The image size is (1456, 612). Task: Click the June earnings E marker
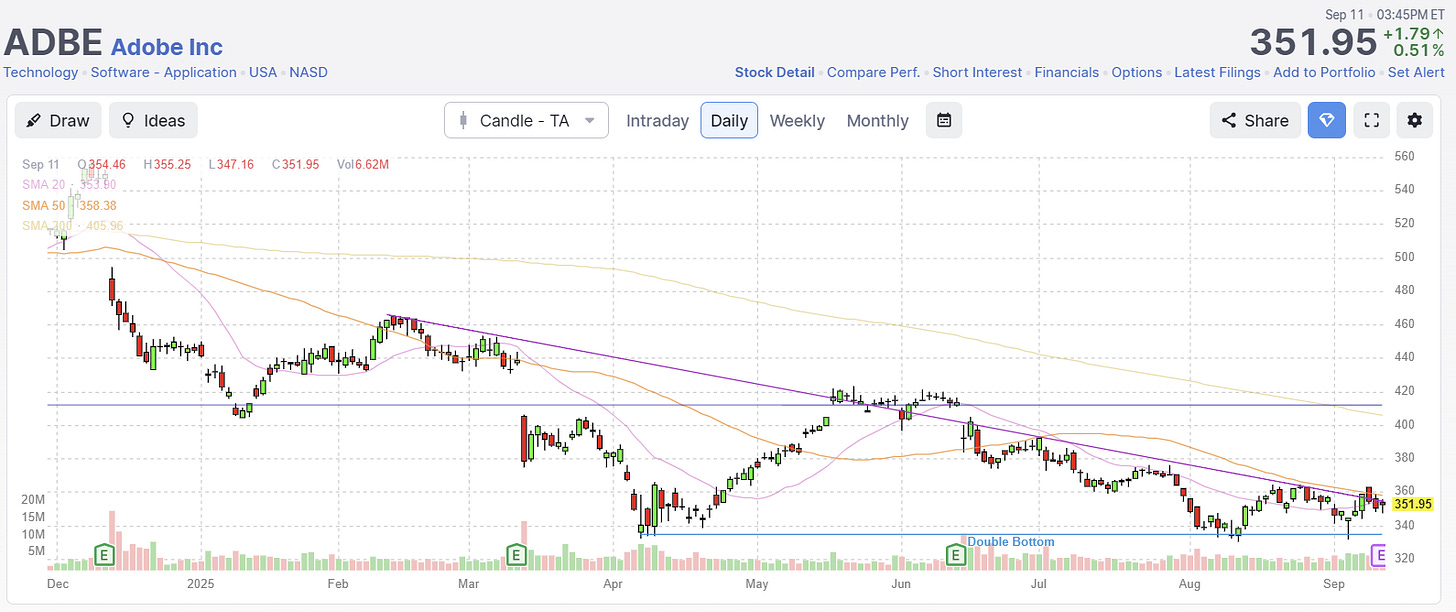coord(955,553)
